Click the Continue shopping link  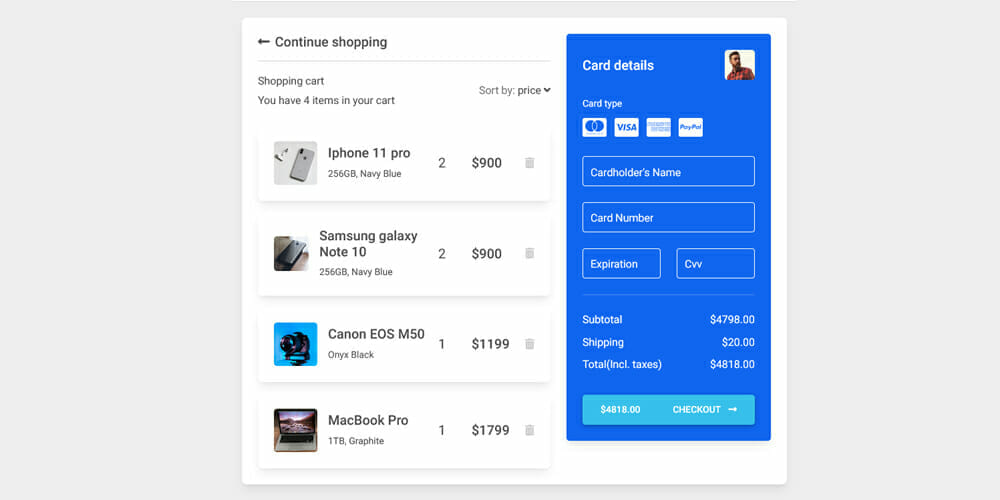[x=330, y=42]
